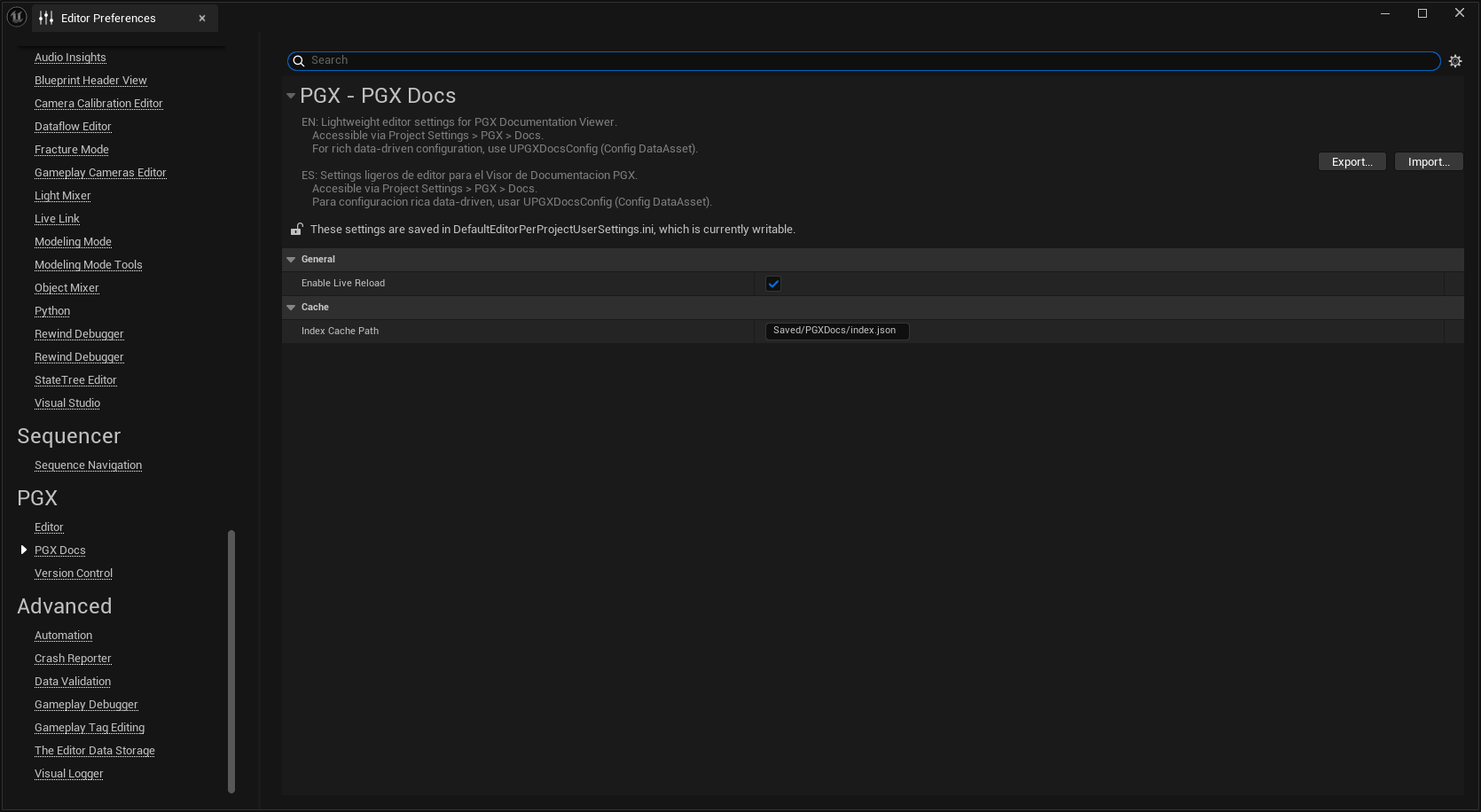Click the Import... button

point(1429,161)
